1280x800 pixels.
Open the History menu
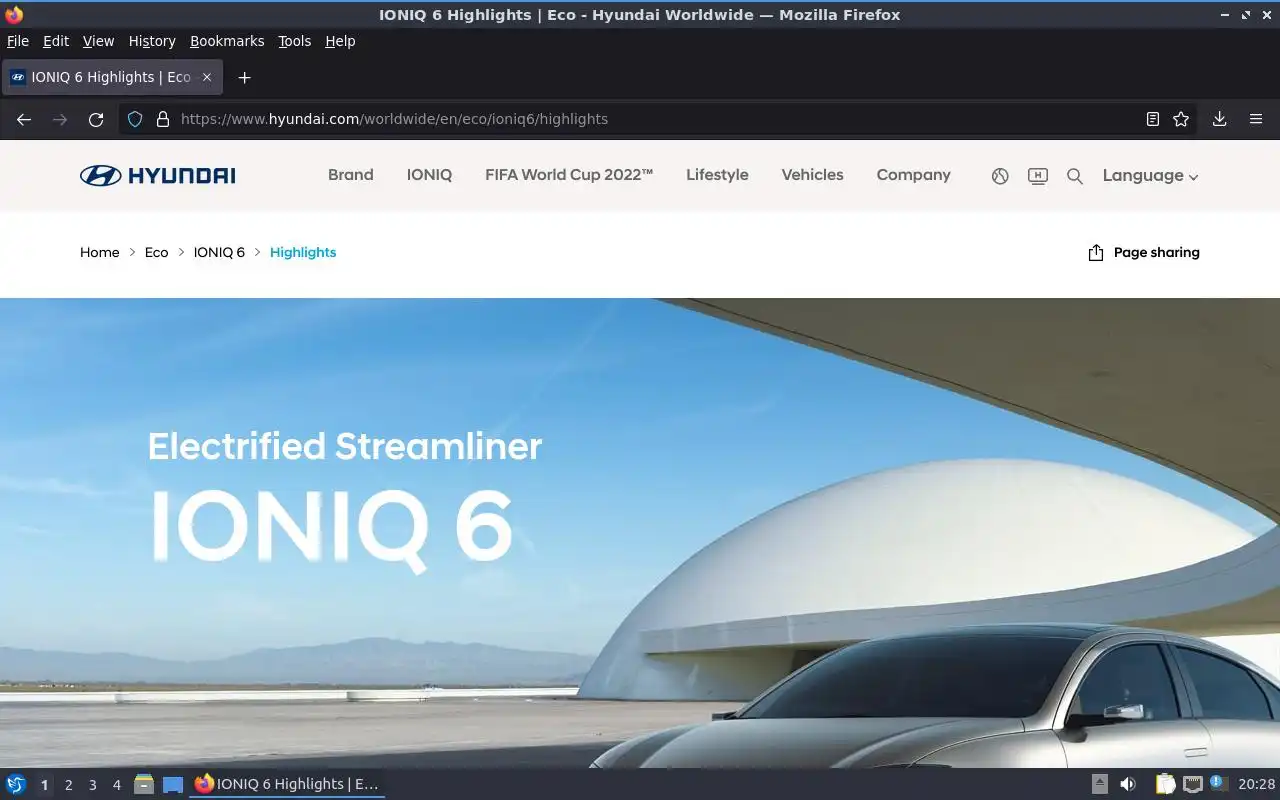pos(152,41)
